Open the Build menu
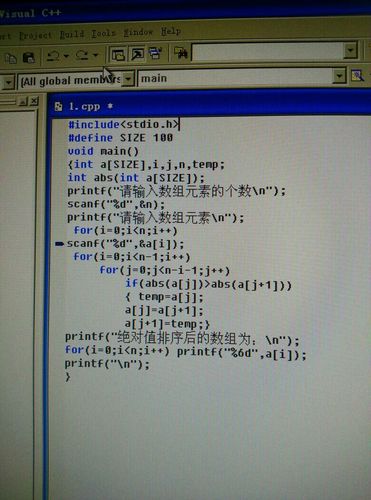371x500 pixels. (72, 34)
